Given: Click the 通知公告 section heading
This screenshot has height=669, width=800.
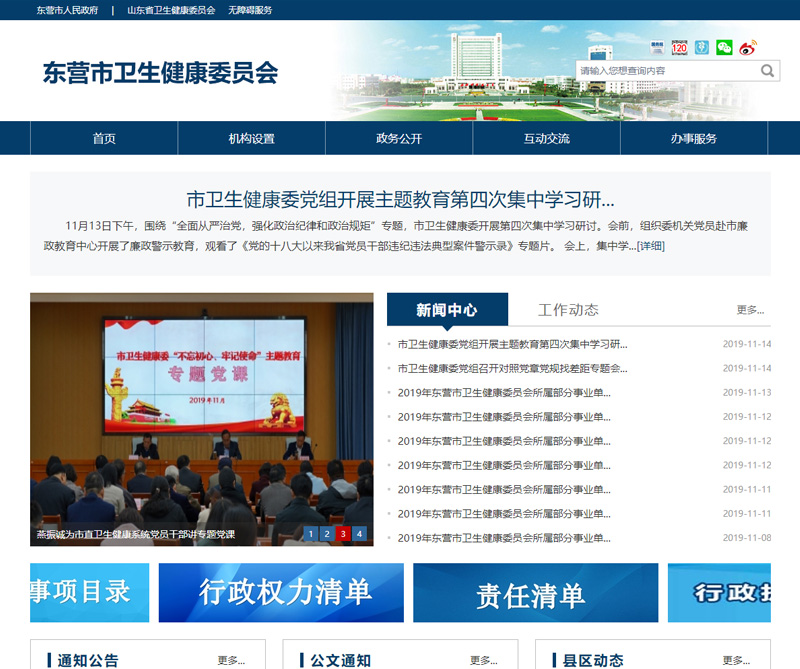Looking at the screenshot, I should coord(88,660).
